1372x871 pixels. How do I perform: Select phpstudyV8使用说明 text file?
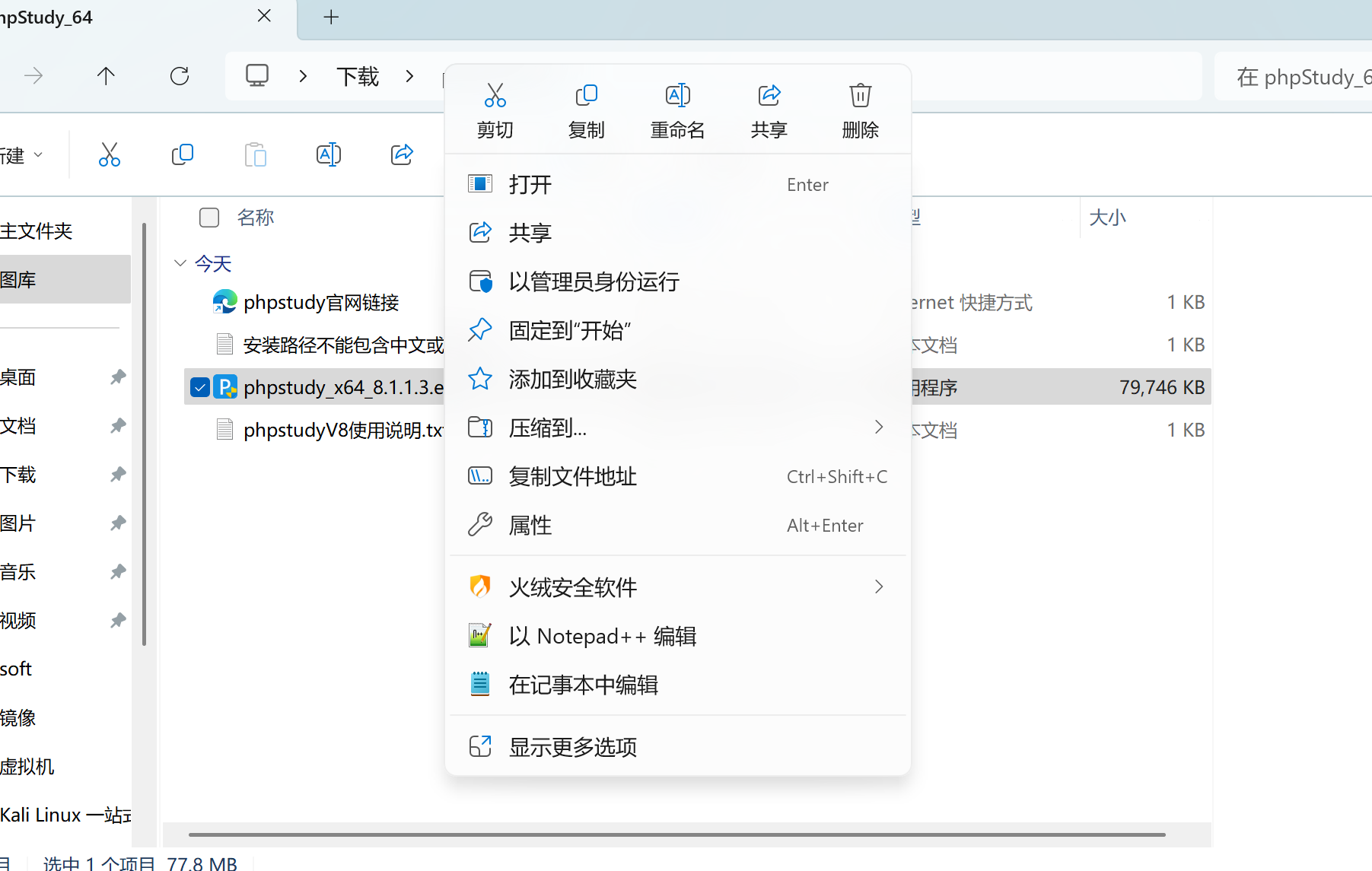tap(343, 431)
